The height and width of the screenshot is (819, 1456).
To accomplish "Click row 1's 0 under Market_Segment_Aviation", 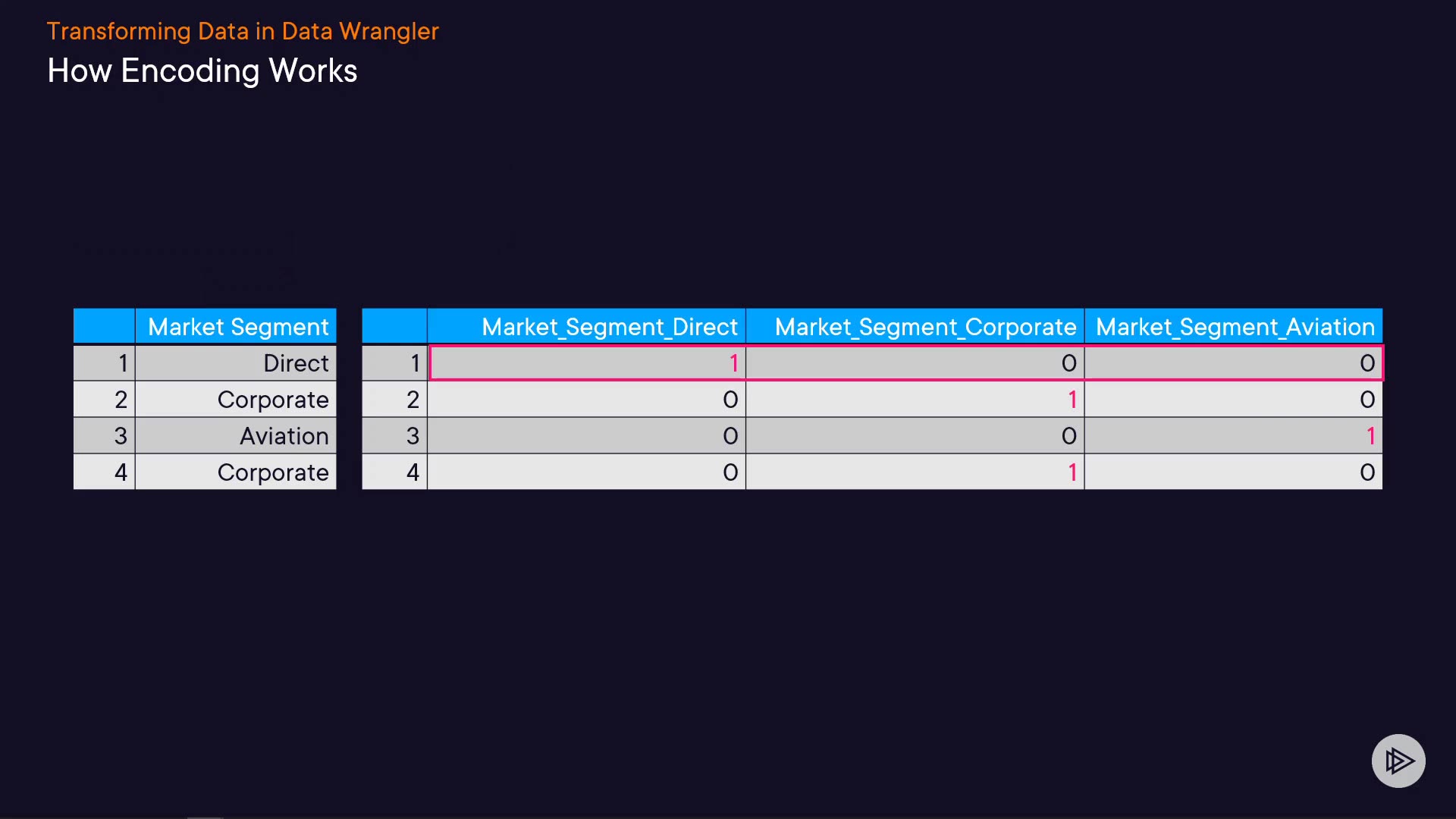I will [x=1367, y=363].
